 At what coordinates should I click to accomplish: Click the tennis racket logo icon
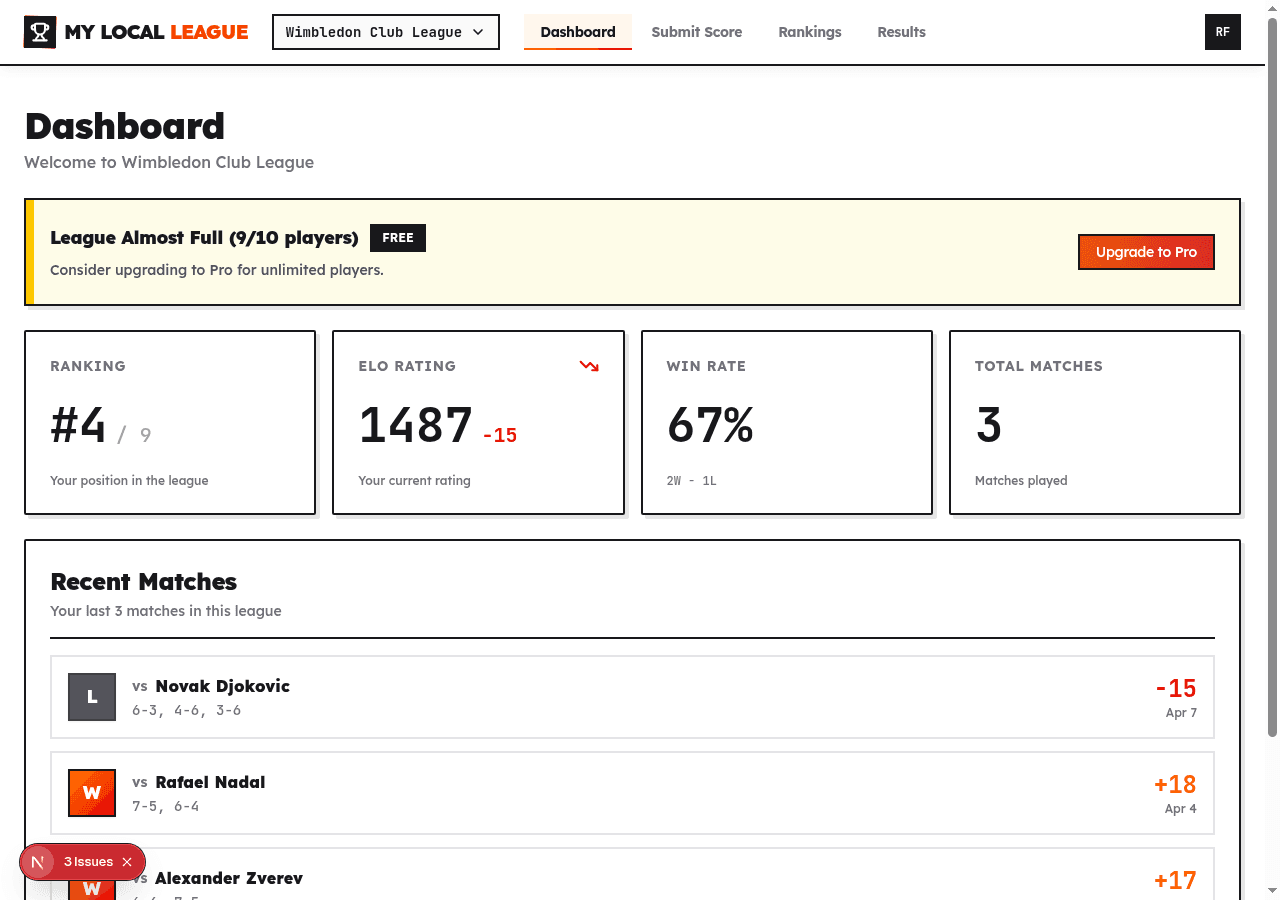pyautogui.click(x=39, y=31)
